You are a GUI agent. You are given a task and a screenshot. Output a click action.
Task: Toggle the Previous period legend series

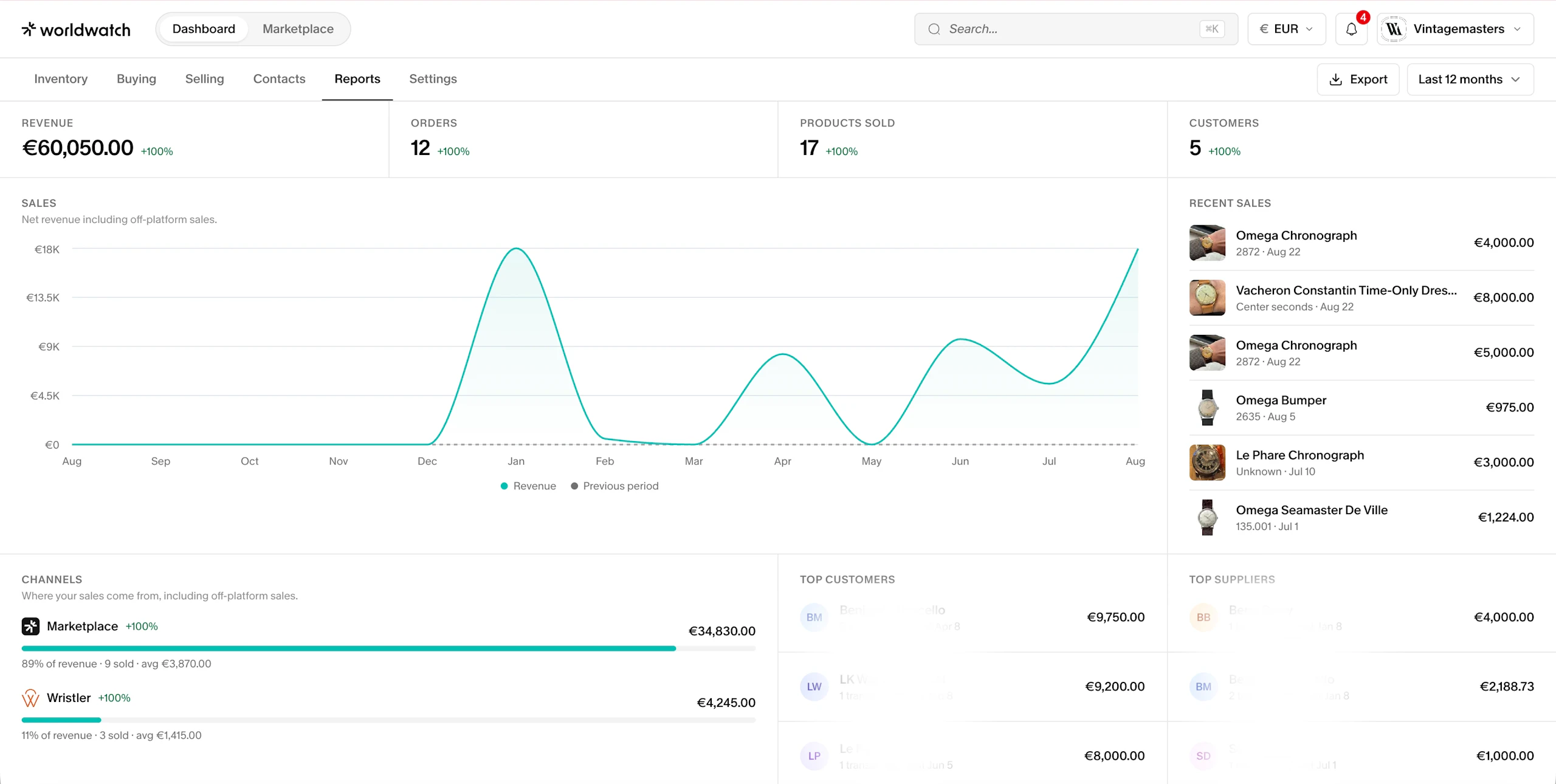click(614, 486)
